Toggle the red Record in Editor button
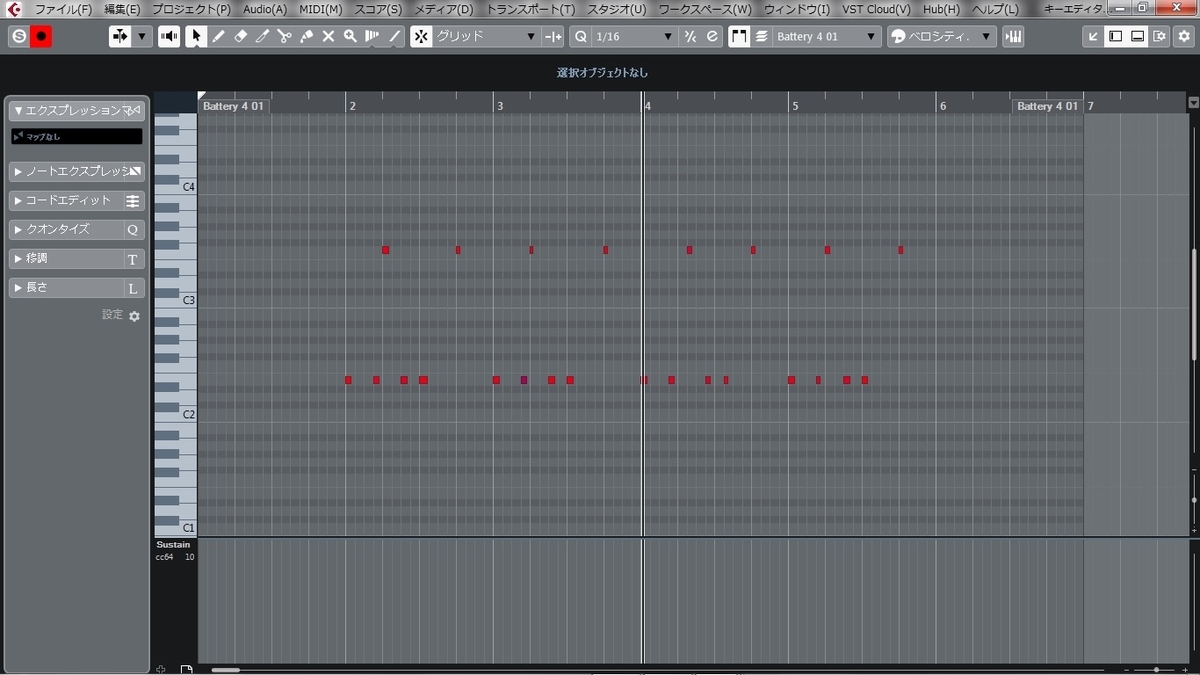The image size is (1200, 675). click(x=41, y=36)
